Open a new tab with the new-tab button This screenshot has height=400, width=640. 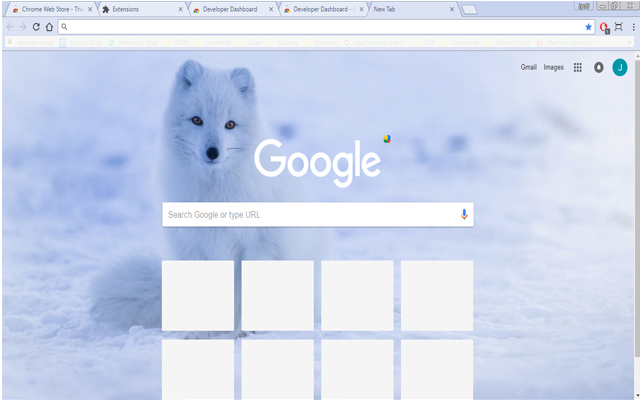469,10
